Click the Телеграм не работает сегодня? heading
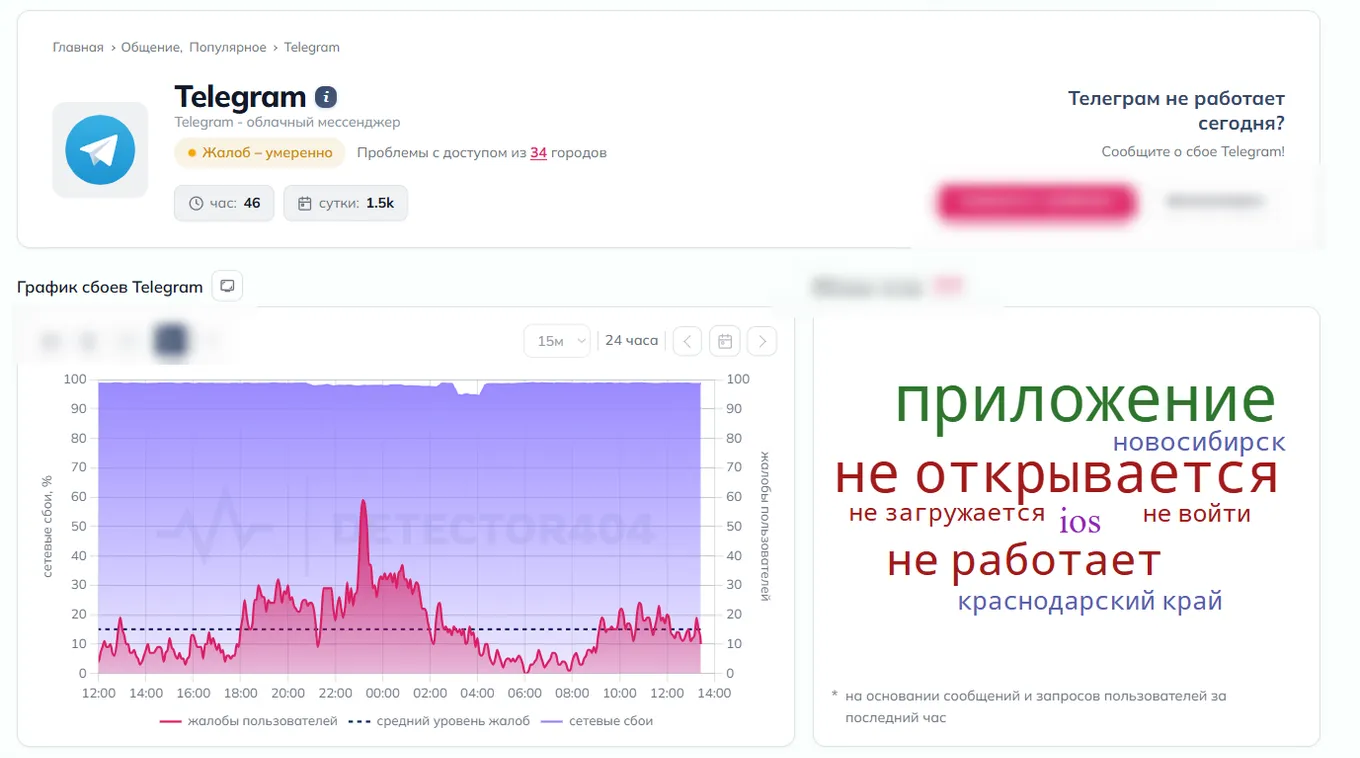Screen dimensions: 1360x758 [1176, 111]
